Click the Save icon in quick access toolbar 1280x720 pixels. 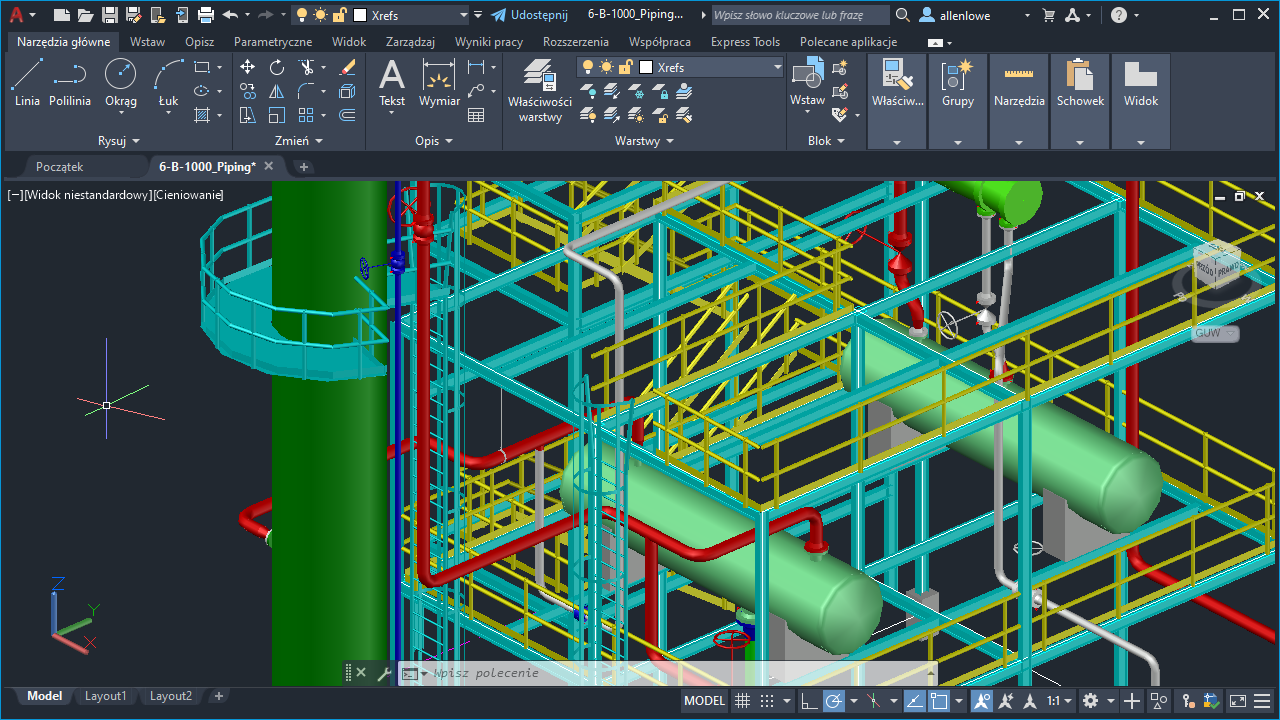click(x=110, y=15)
